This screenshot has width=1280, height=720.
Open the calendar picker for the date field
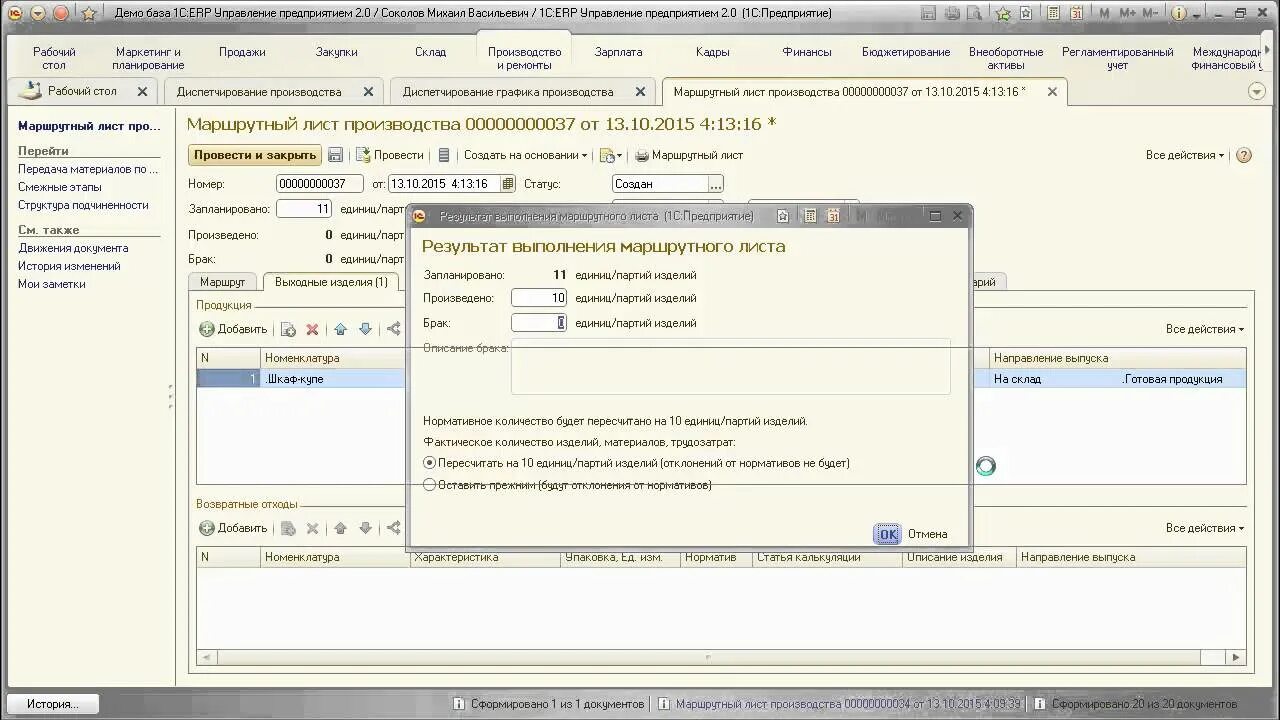point(508,184)
